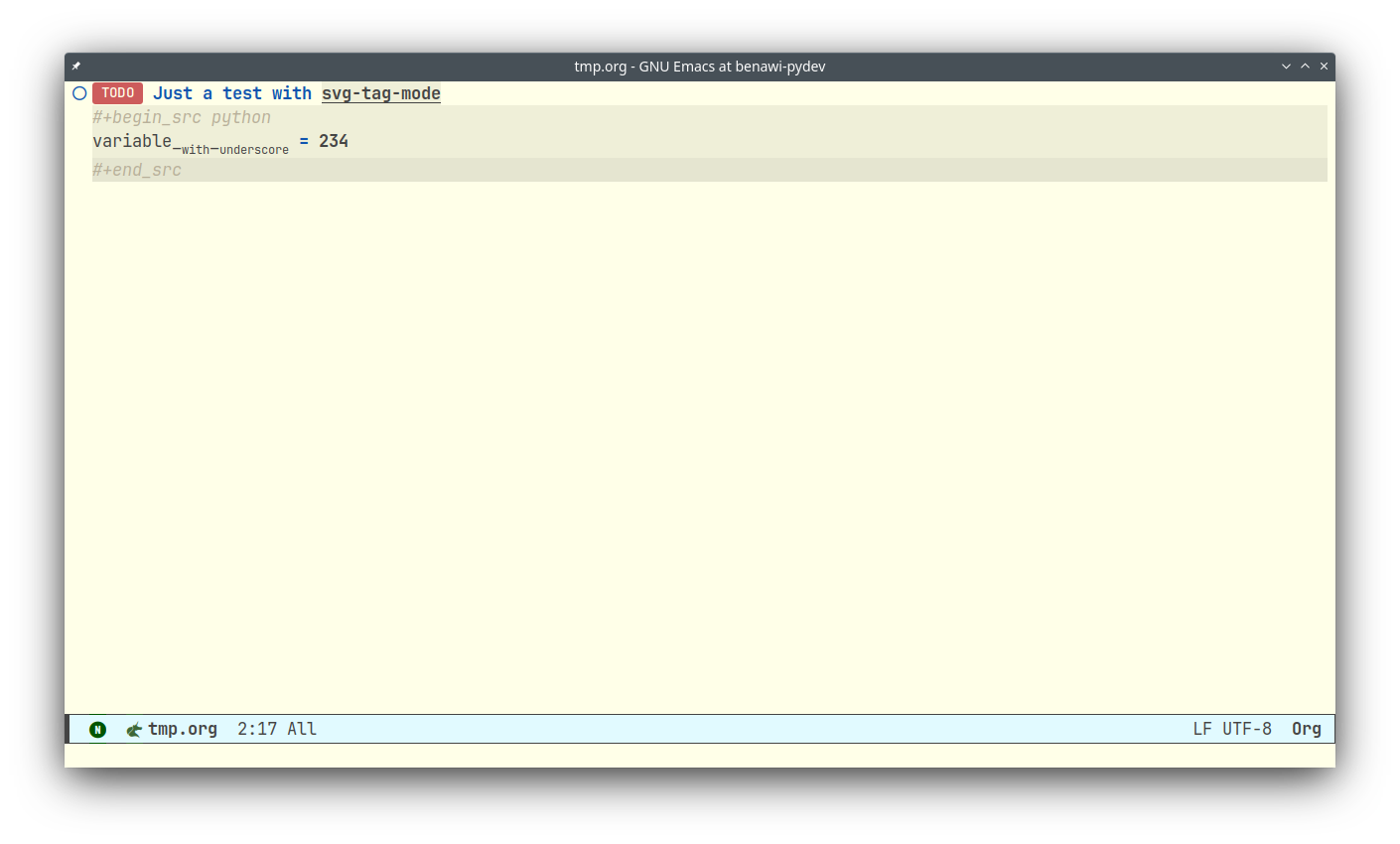Click the All position indicator

304,728
